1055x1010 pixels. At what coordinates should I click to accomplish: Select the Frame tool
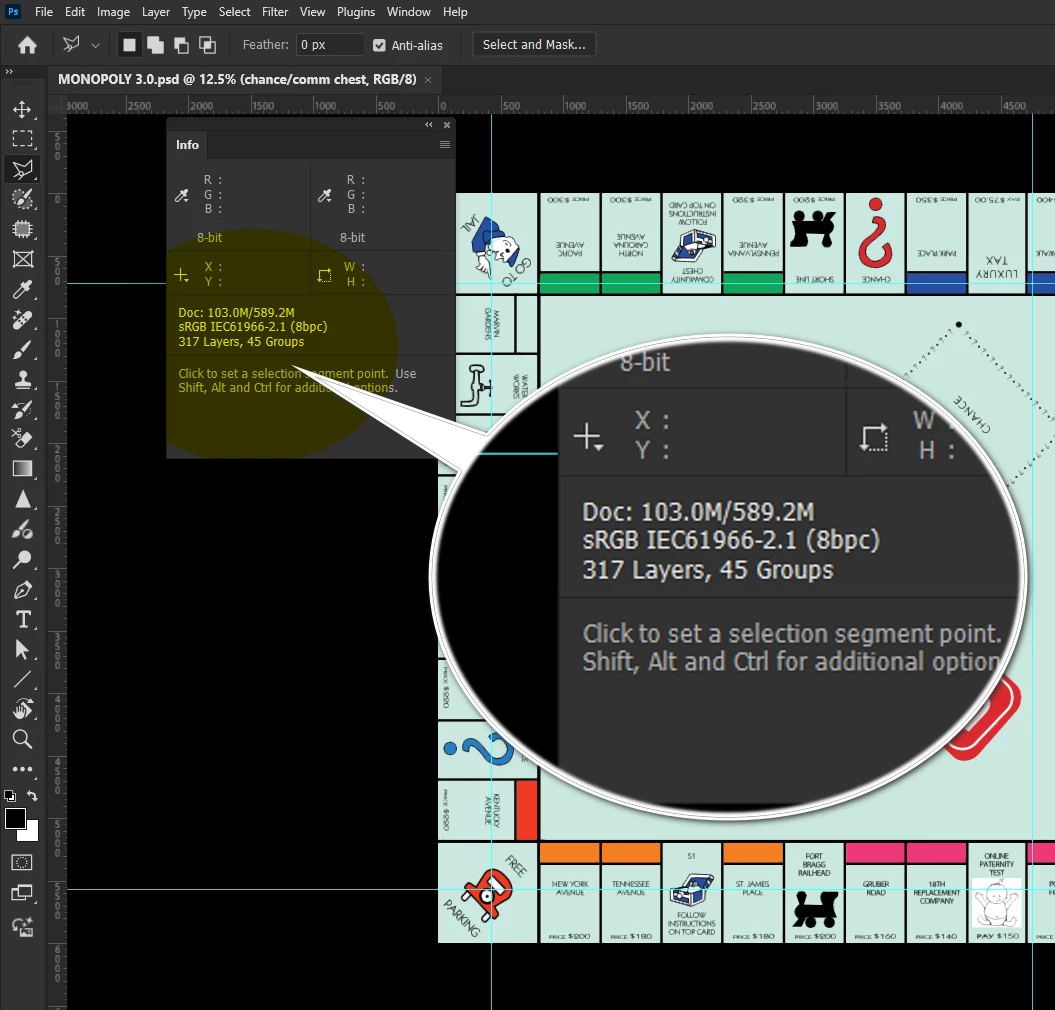pyautogui.click(x=22, y=259)
